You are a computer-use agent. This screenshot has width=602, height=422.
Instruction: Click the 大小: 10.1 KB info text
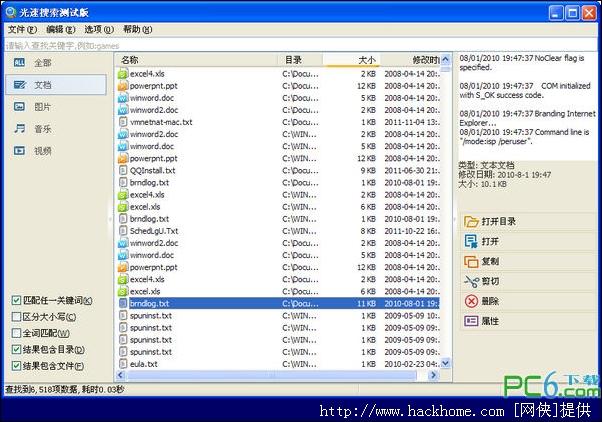[482, 184]
